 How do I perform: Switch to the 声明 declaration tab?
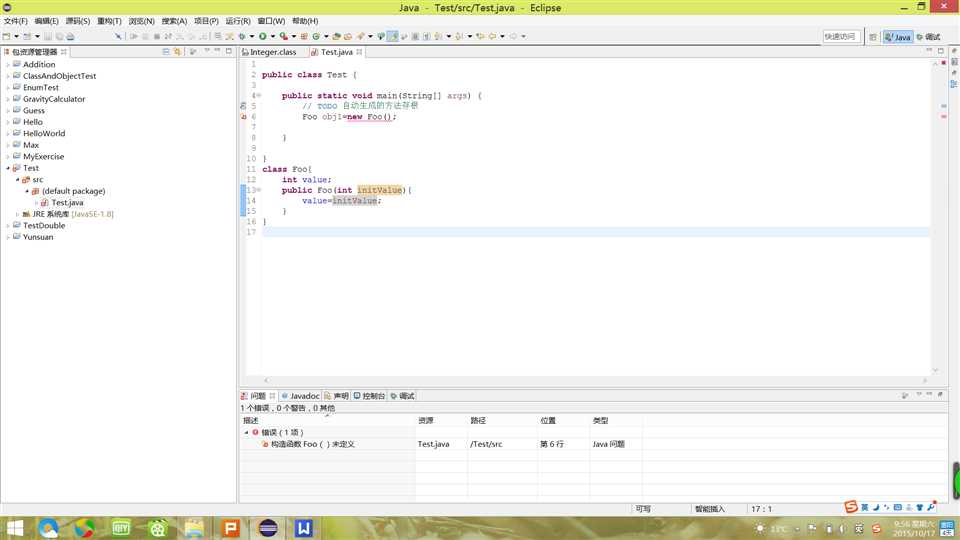336,396
